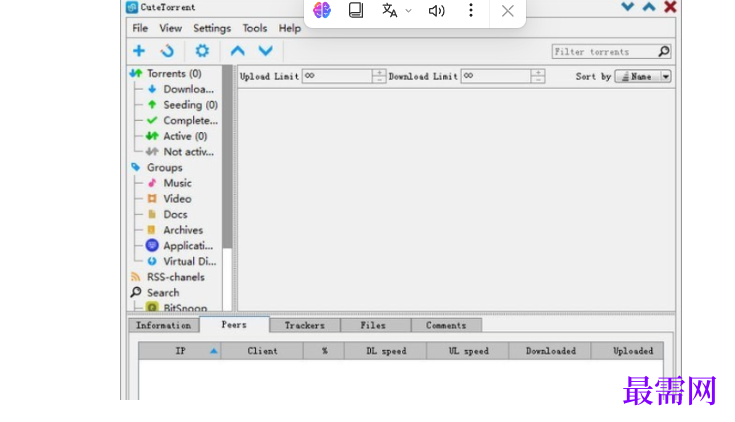Decrease Download Limit with spinner down arrow
Viewport: 735px width, 422px height.
[538, 80]
